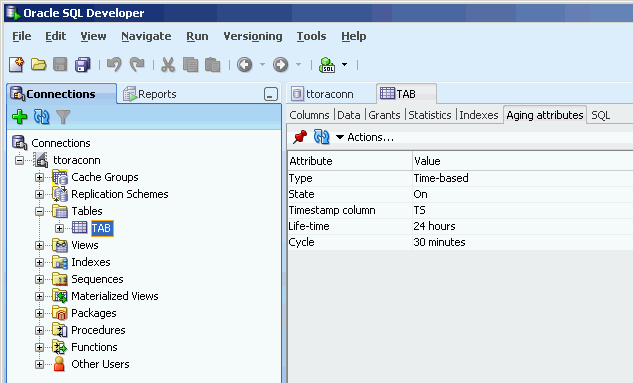Image resolution: width=633 pixels, height=383 pixels.
Task: Open SQL Worksheet dropdown arrow
Action: (x=344, y=65)
